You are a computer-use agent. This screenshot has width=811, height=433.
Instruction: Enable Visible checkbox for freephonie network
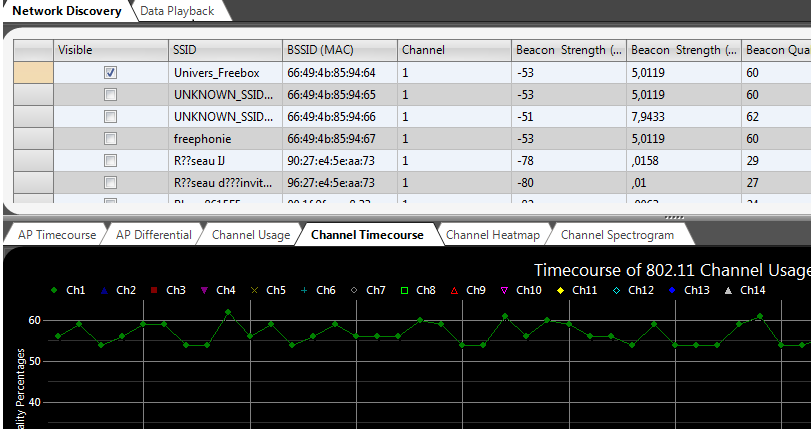click(x=111, y=138)
